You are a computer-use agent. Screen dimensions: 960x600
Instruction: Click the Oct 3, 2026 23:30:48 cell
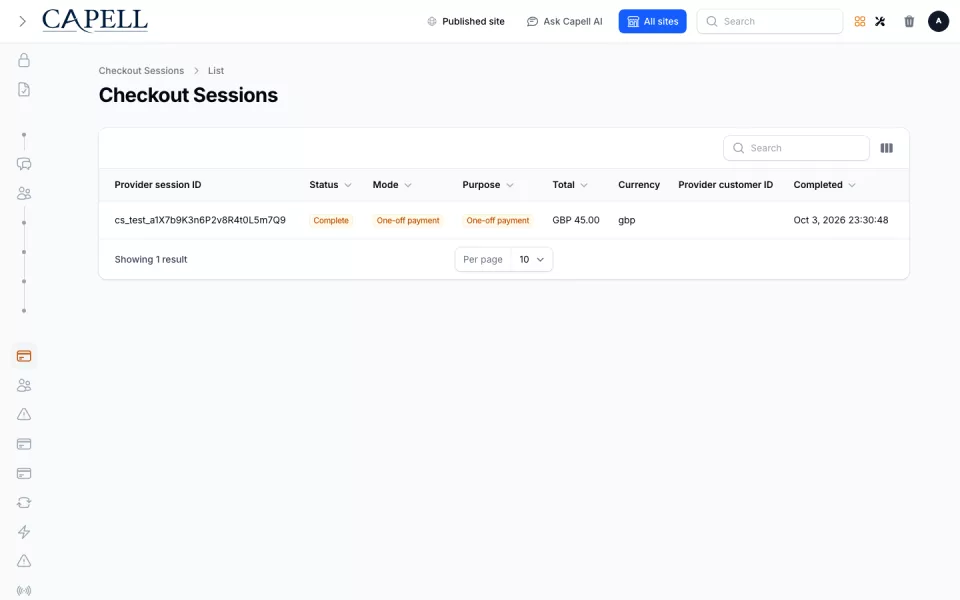841,220
